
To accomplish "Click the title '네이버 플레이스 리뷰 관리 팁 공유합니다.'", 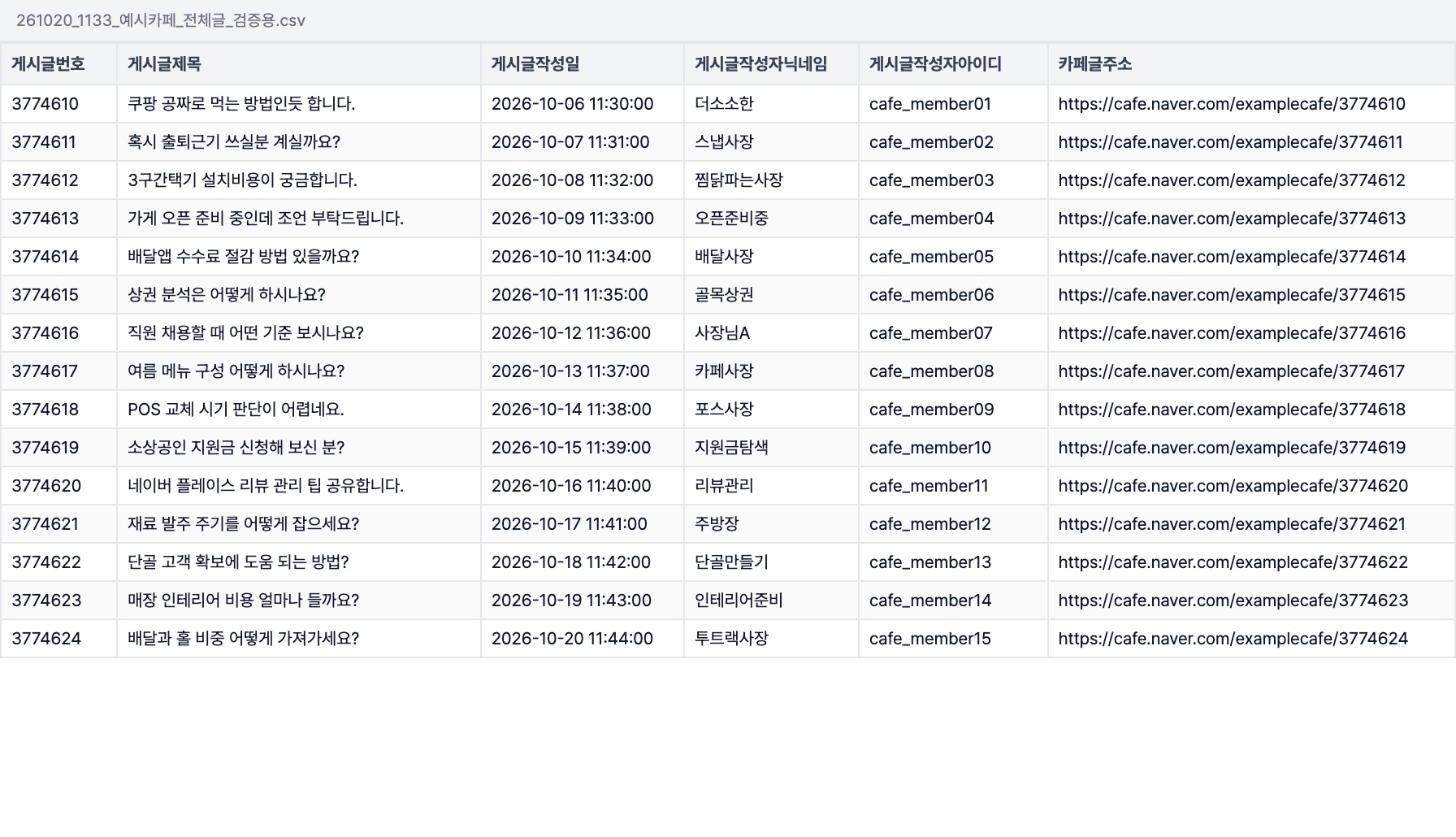I will click(x=266, y=486).
